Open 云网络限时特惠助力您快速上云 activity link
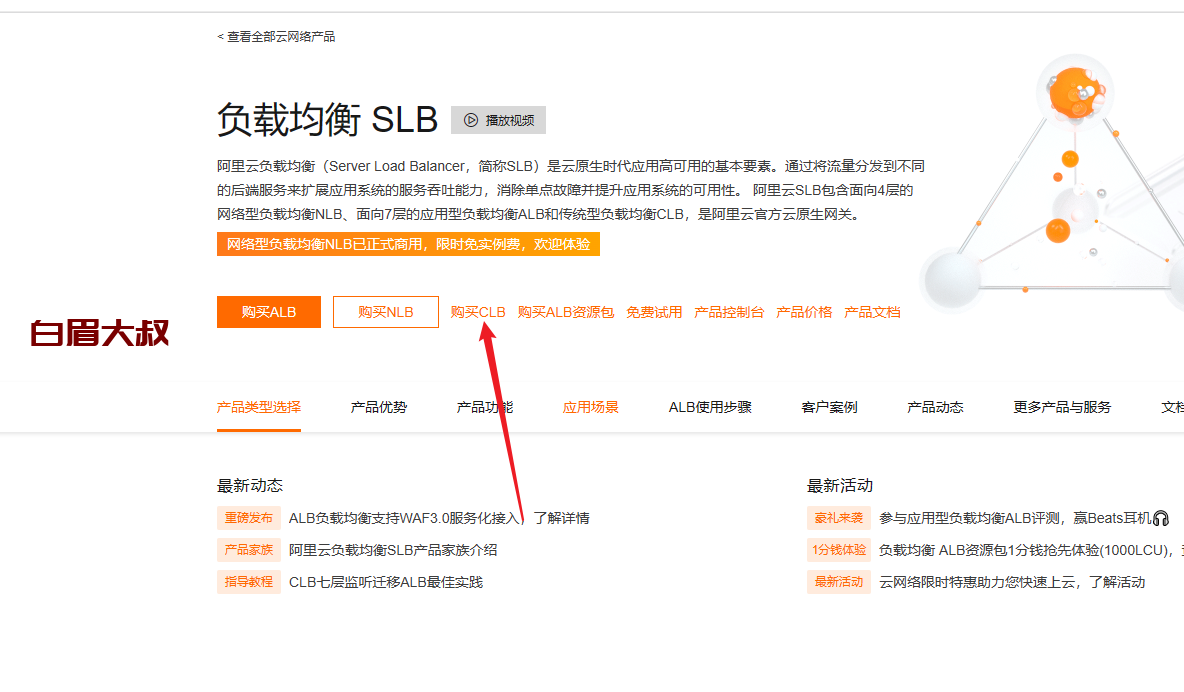 coord(1012,582)
